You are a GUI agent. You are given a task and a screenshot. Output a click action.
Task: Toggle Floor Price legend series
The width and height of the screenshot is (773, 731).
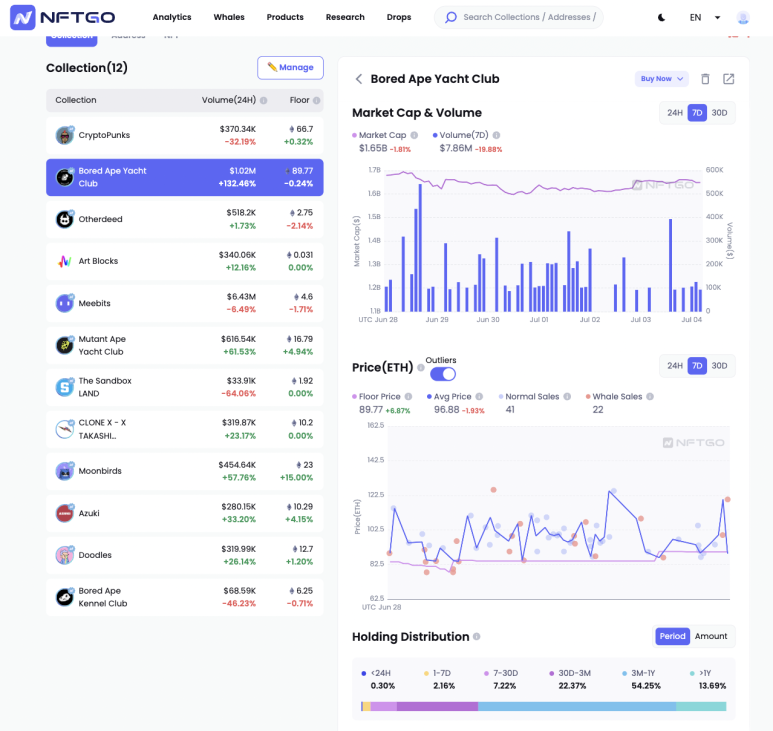pos(377,396)
